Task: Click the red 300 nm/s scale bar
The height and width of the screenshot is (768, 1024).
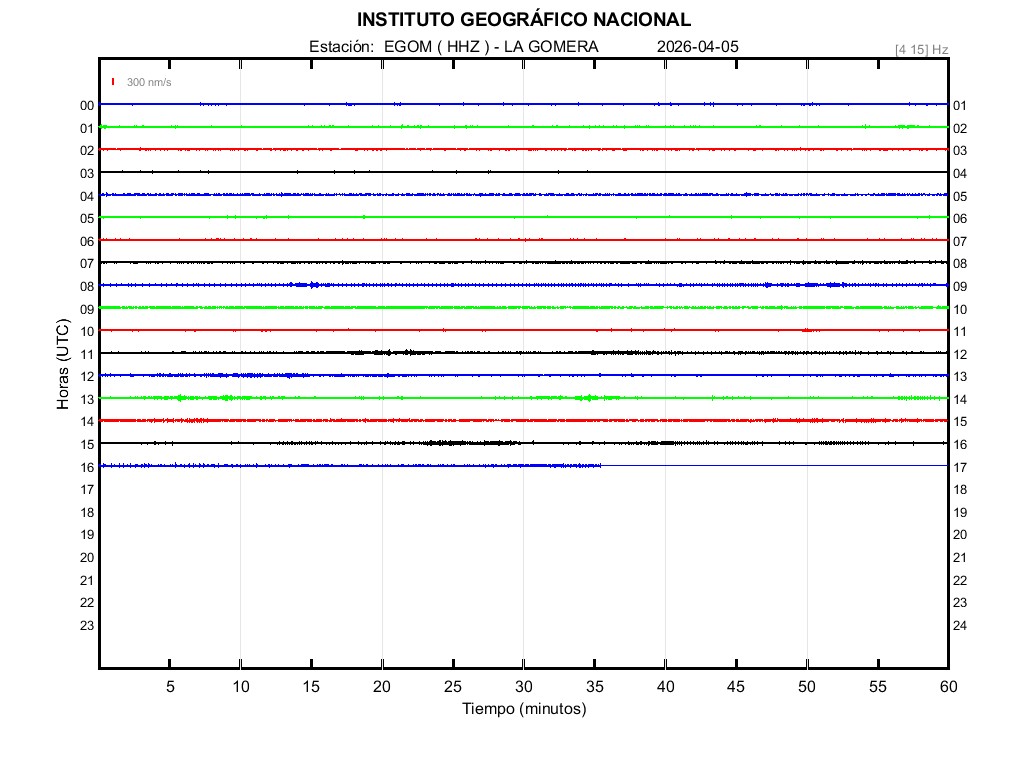Action: (113, 82)
